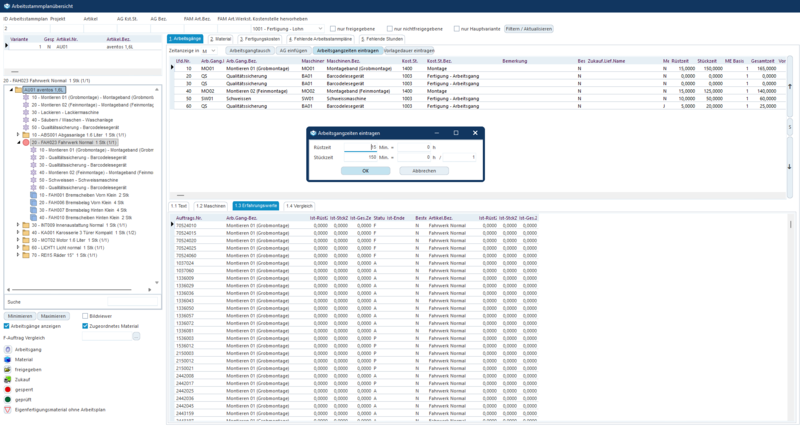Toggle the nur Hauptvariante checkbox
The height and width of the screenshot is (428, 800).
457,28
